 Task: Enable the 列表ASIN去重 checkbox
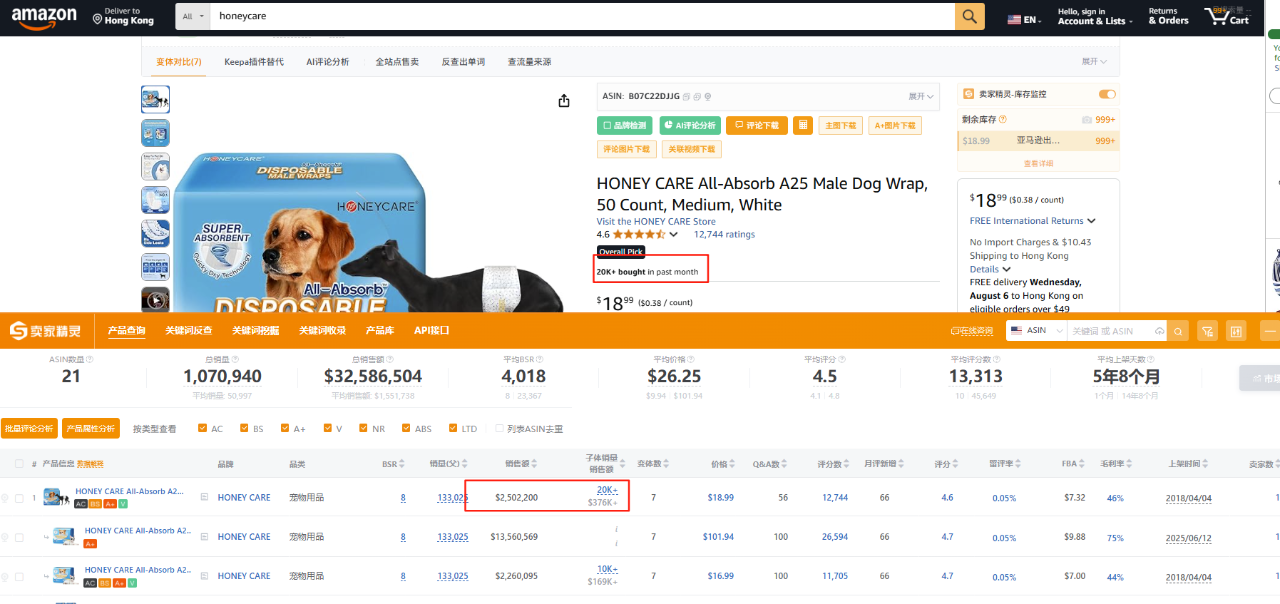point(500,429)
